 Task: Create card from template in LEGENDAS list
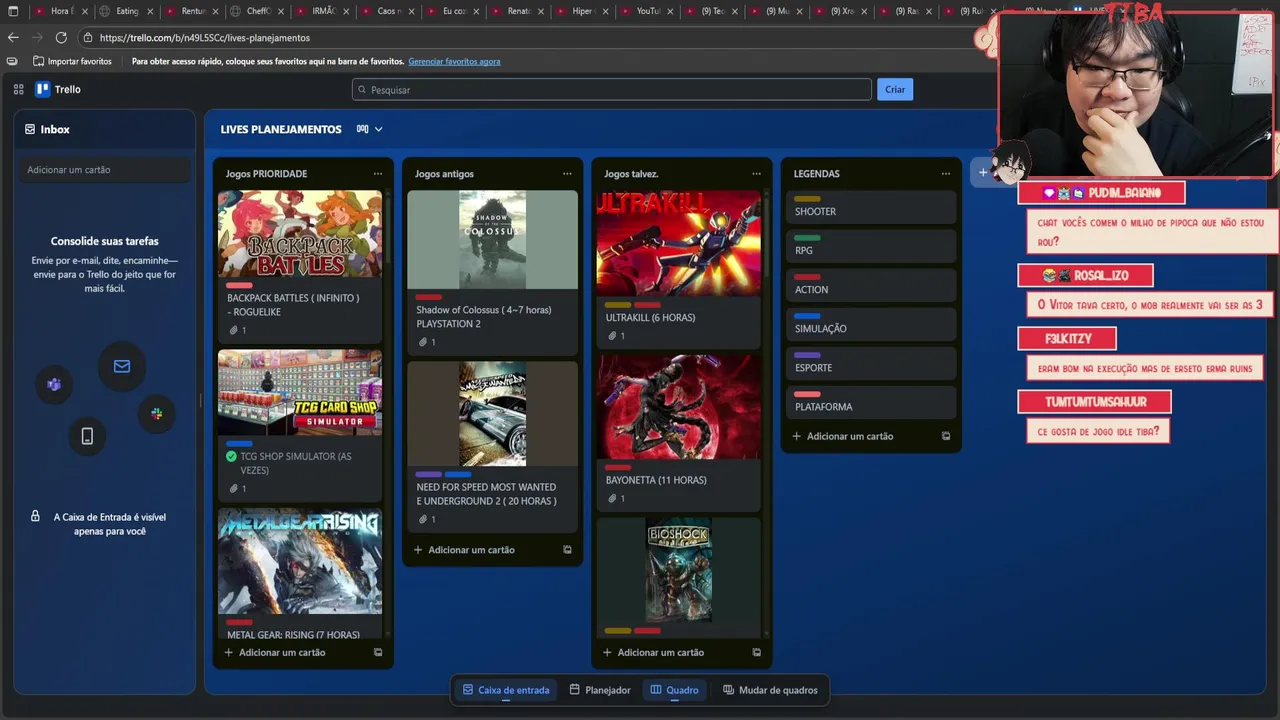946,436
